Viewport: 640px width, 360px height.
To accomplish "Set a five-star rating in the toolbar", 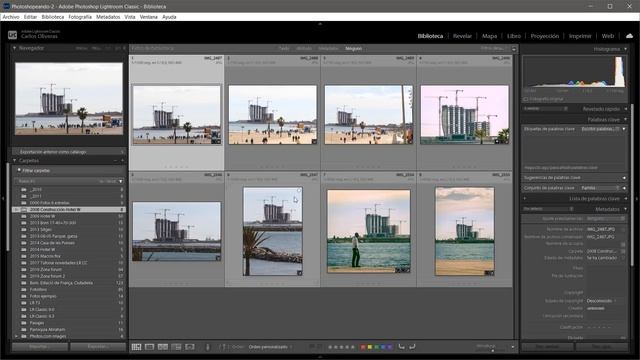I will tap(353, 347).
